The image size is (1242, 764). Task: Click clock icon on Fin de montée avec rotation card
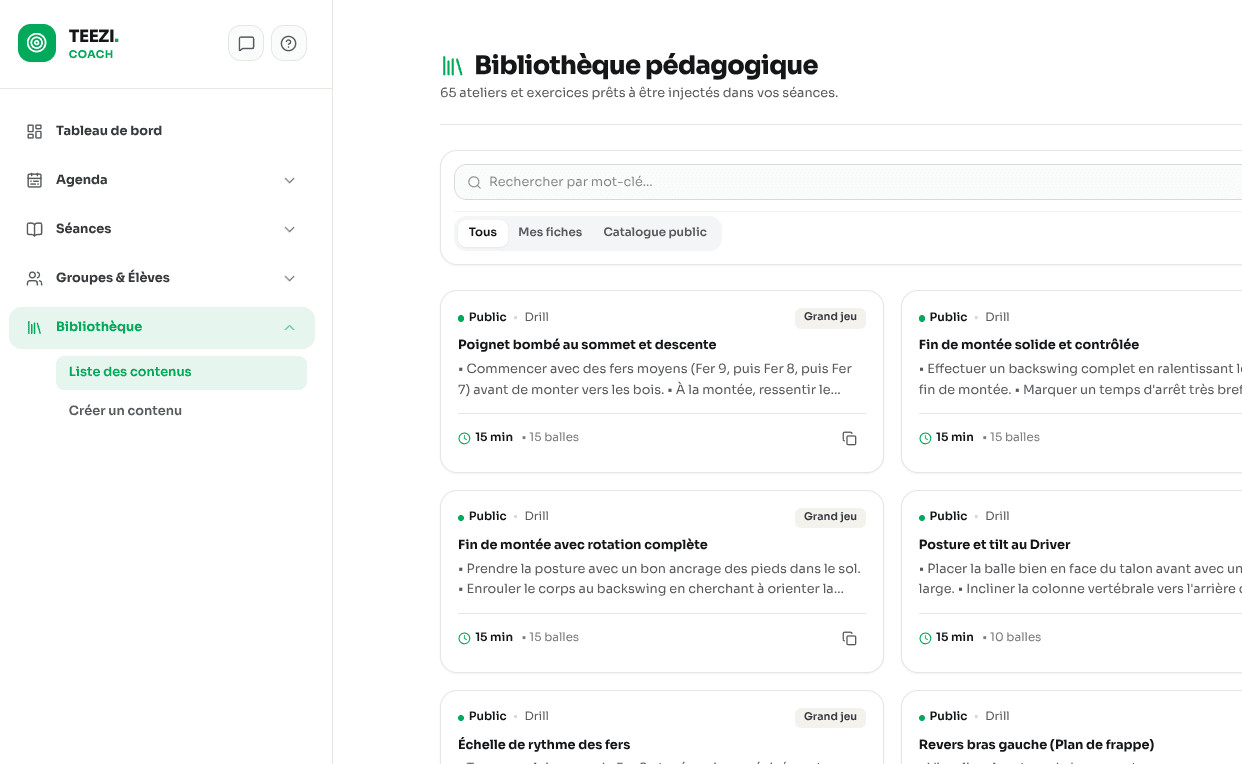pyautogui.click(x=464, y=638)
